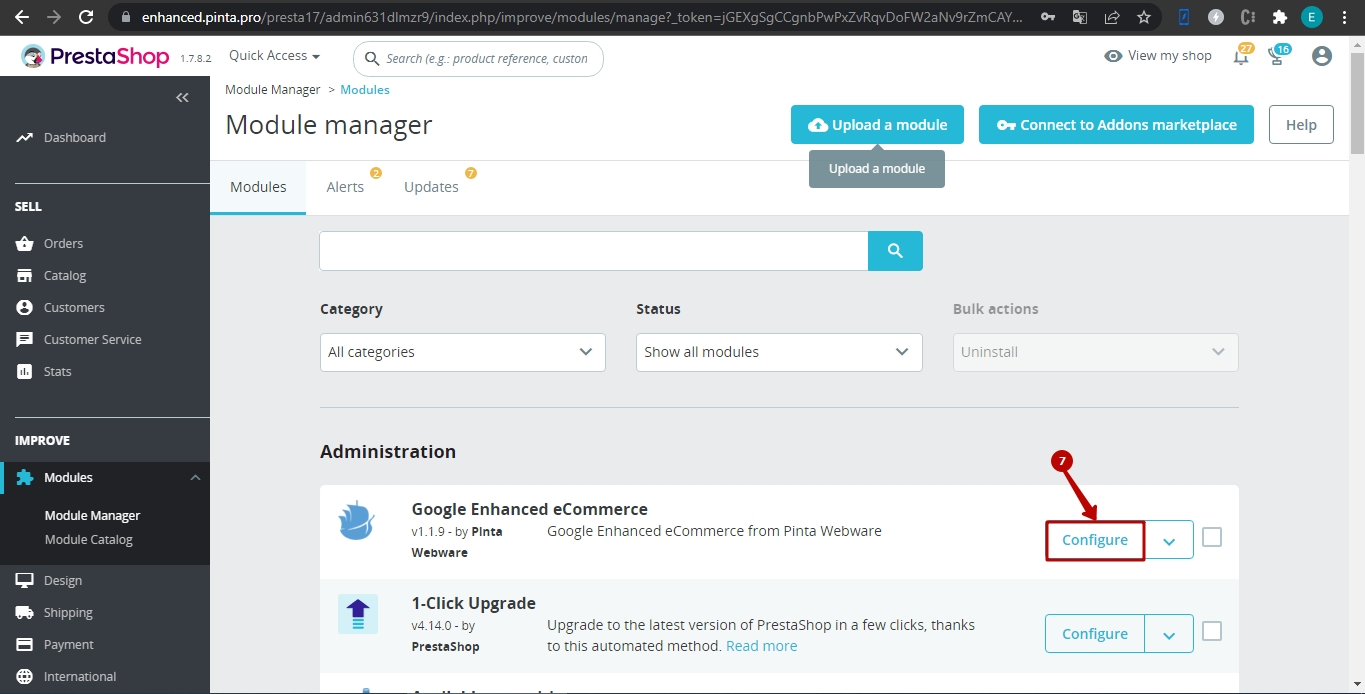
Task: Open browser extensions puzzle icon
Action: [1279, 17]
